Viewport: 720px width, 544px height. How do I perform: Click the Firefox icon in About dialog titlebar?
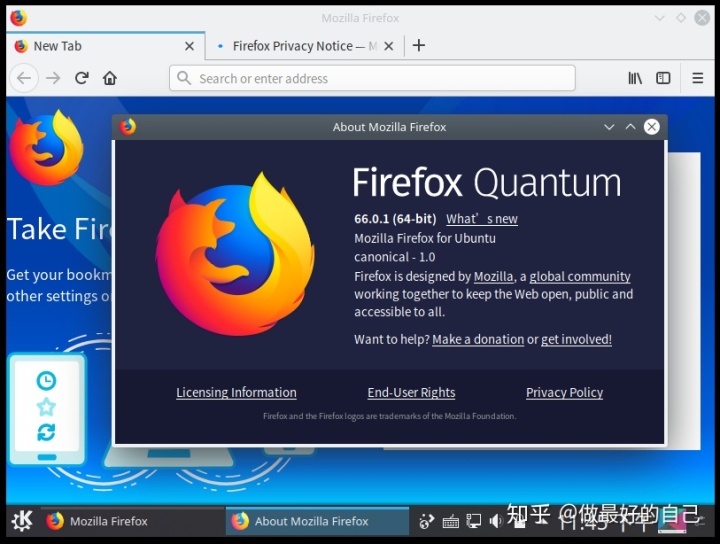click(128, 127)
